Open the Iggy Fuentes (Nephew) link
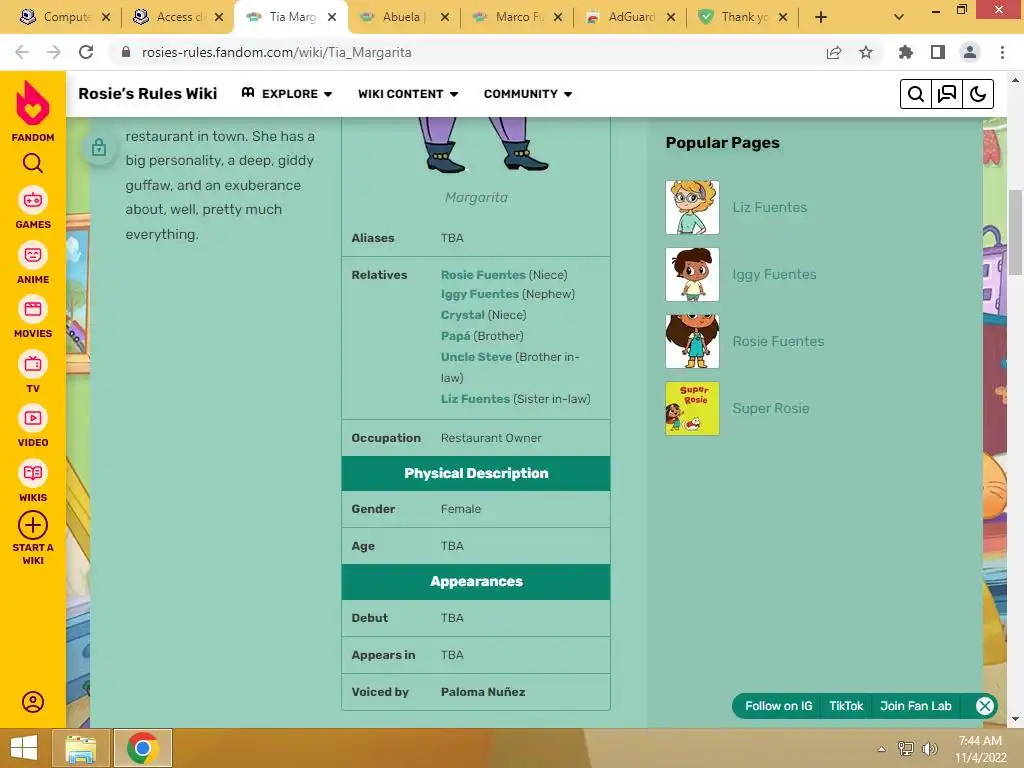Image resolution: width=1024 pixels, height=768 pixels. pyautogui.click(x=479, y=294)
